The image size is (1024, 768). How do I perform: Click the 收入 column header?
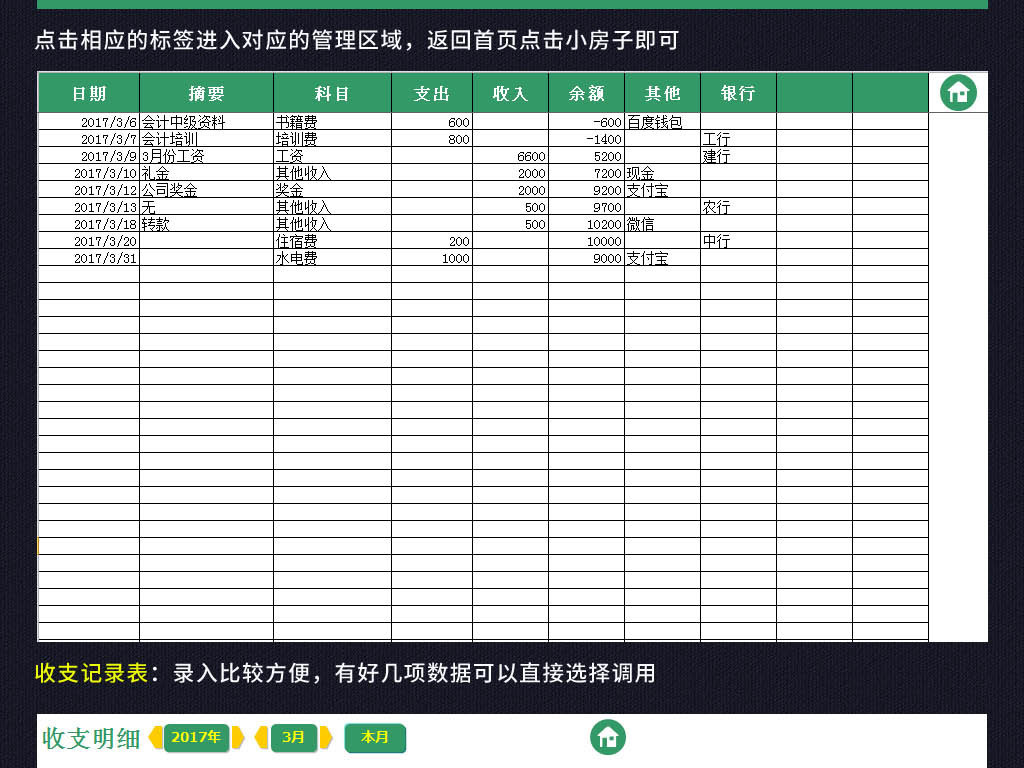tap(511, 93)
